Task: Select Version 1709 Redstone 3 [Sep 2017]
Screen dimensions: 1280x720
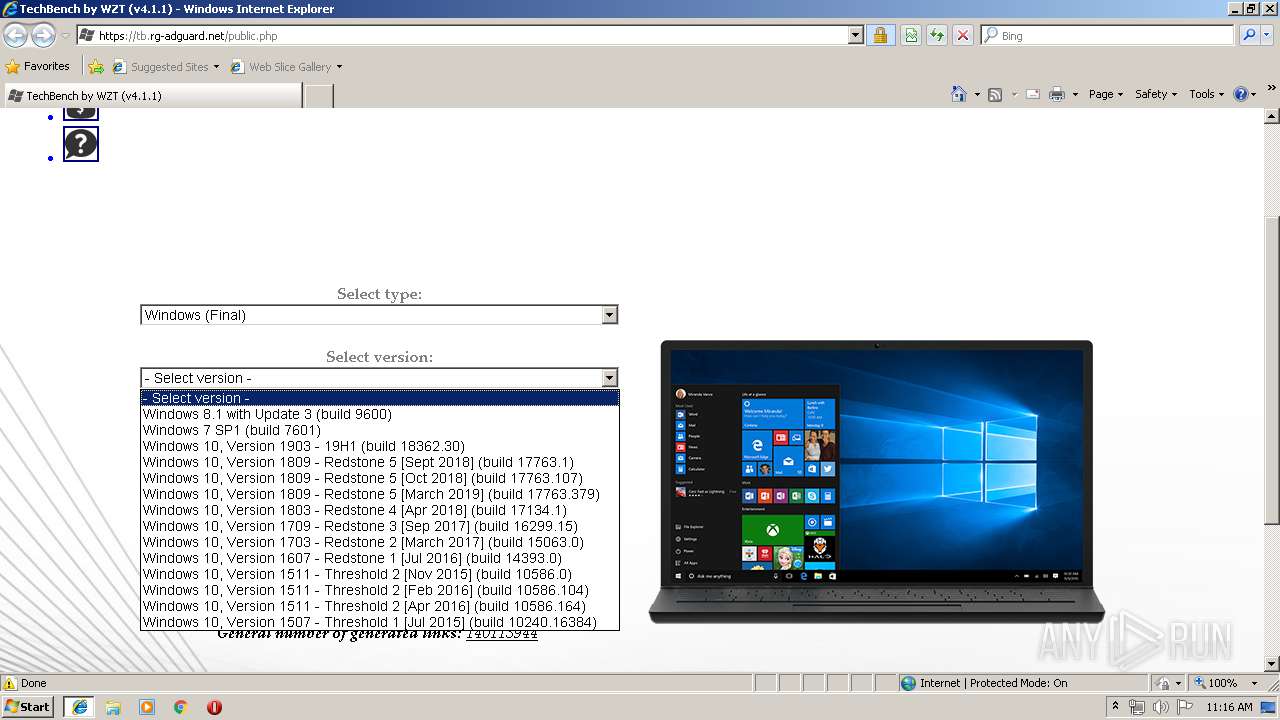Action: point(380,526)
